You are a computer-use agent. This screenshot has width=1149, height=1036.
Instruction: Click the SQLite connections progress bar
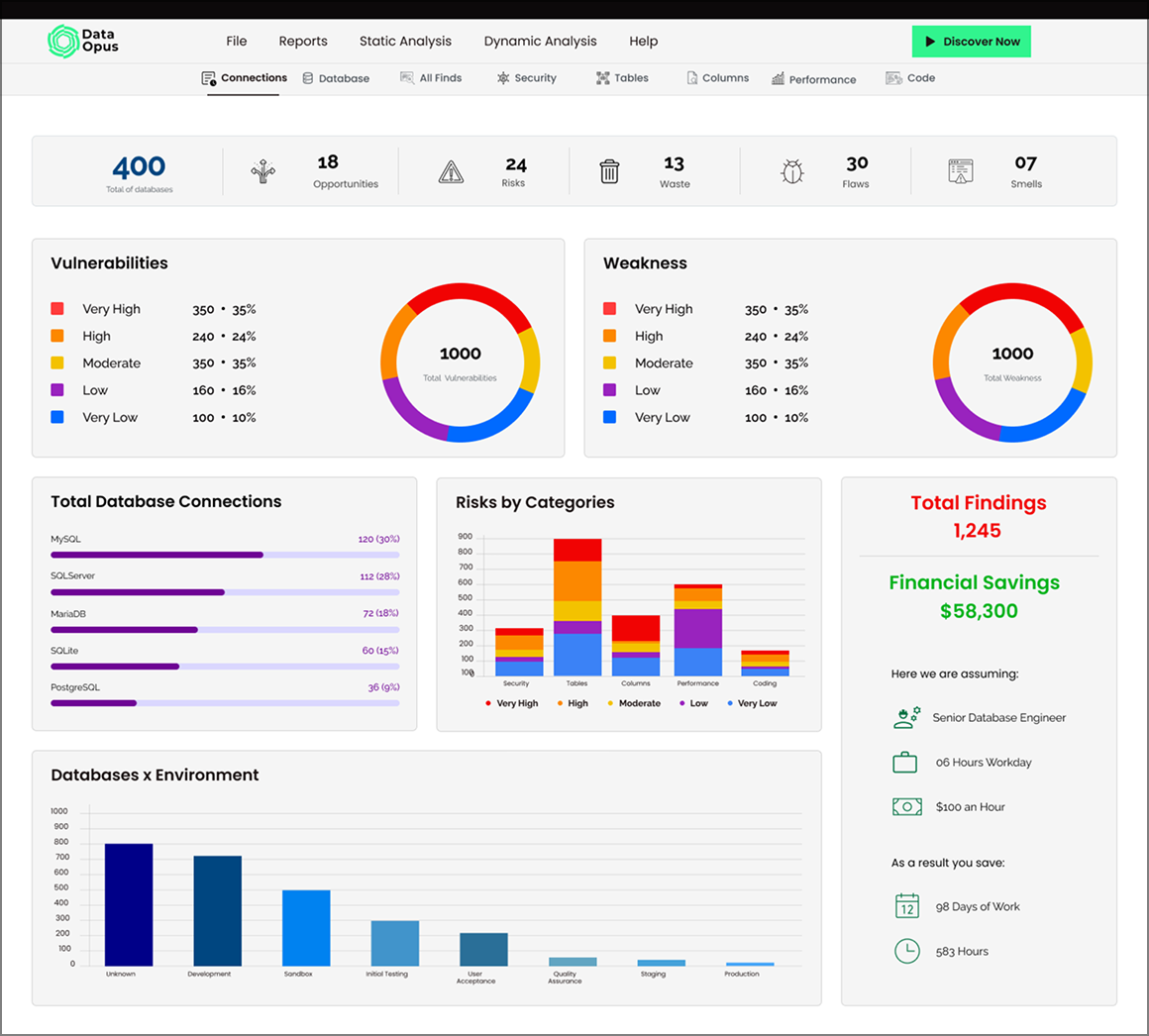tap(225, 666)
